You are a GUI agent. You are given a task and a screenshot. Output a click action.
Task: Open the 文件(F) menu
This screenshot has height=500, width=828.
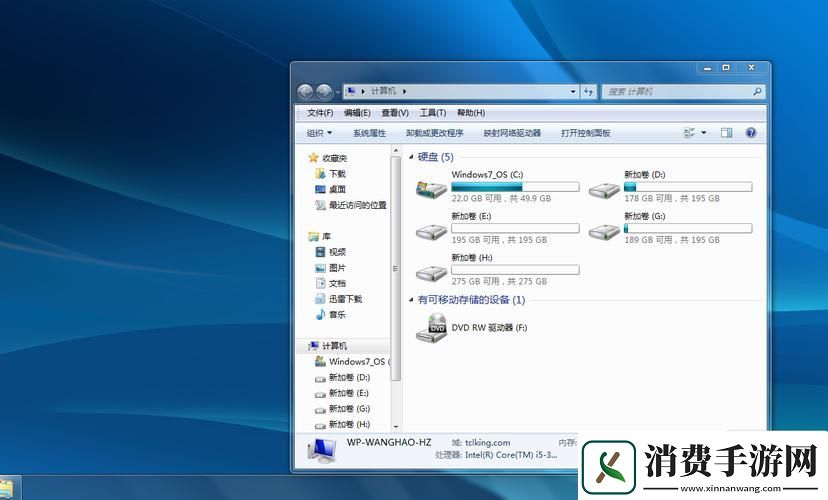coord(320,113)
